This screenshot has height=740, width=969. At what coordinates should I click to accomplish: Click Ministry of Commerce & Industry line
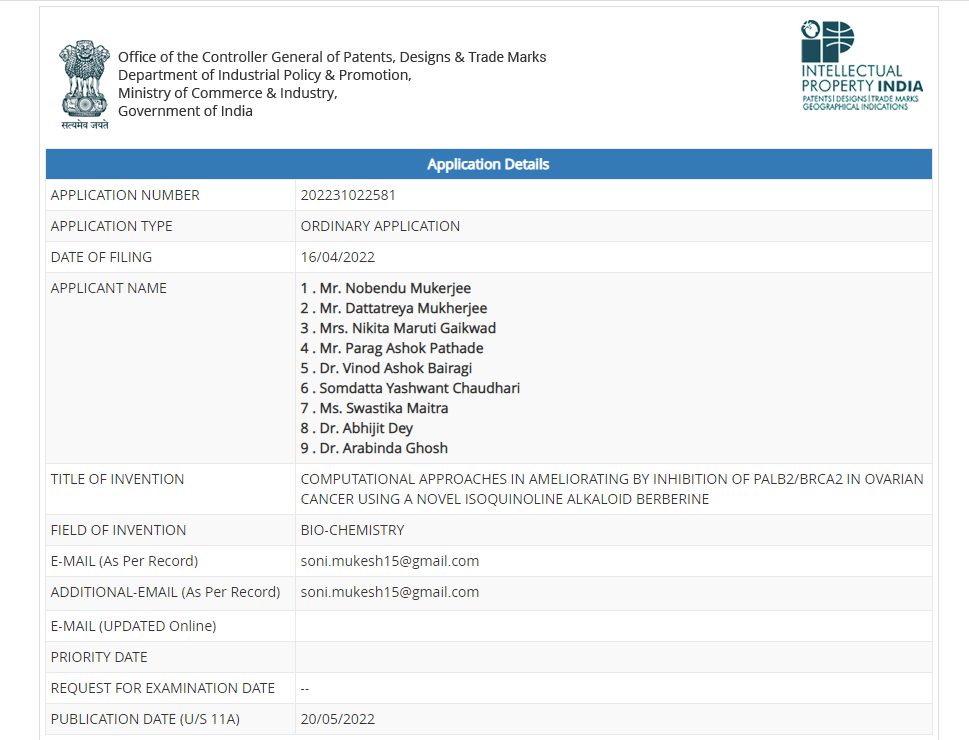tap(227, 93)
